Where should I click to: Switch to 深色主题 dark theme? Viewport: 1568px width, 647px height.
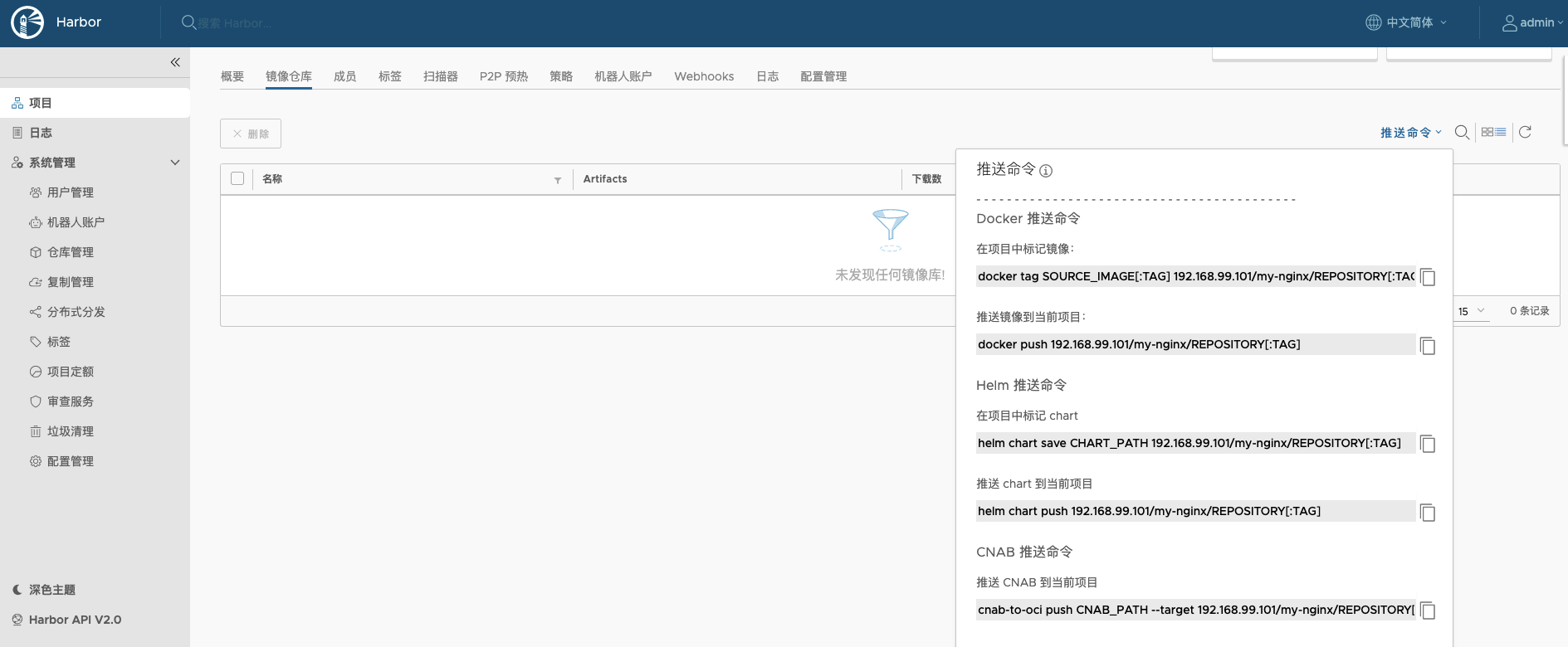click(44, 590)
